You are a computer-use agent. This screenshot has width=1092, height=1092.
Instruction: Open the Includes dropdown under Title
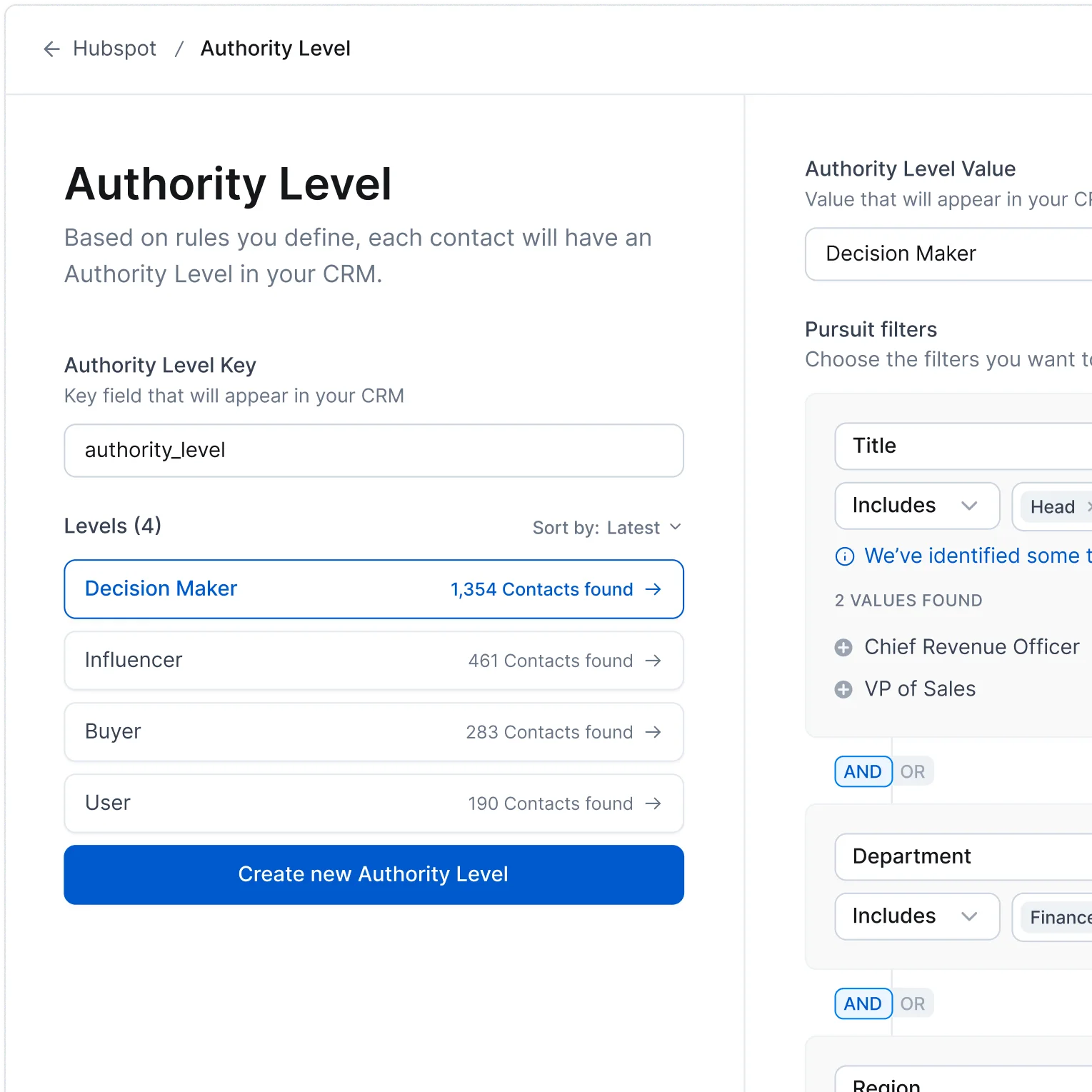pyautogui.click(x=916, y=505)
